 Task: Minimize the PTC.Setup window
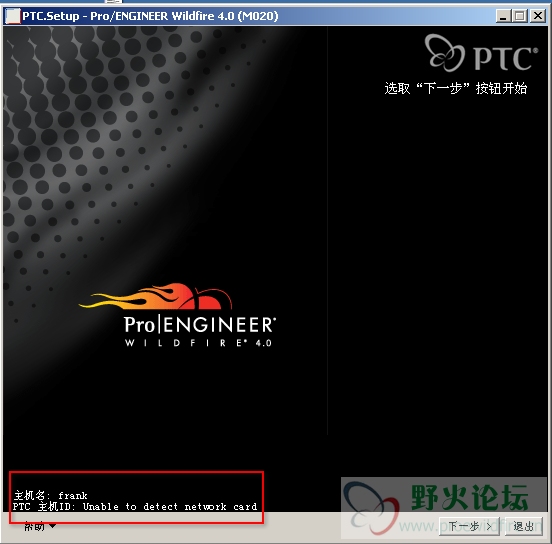503,16
